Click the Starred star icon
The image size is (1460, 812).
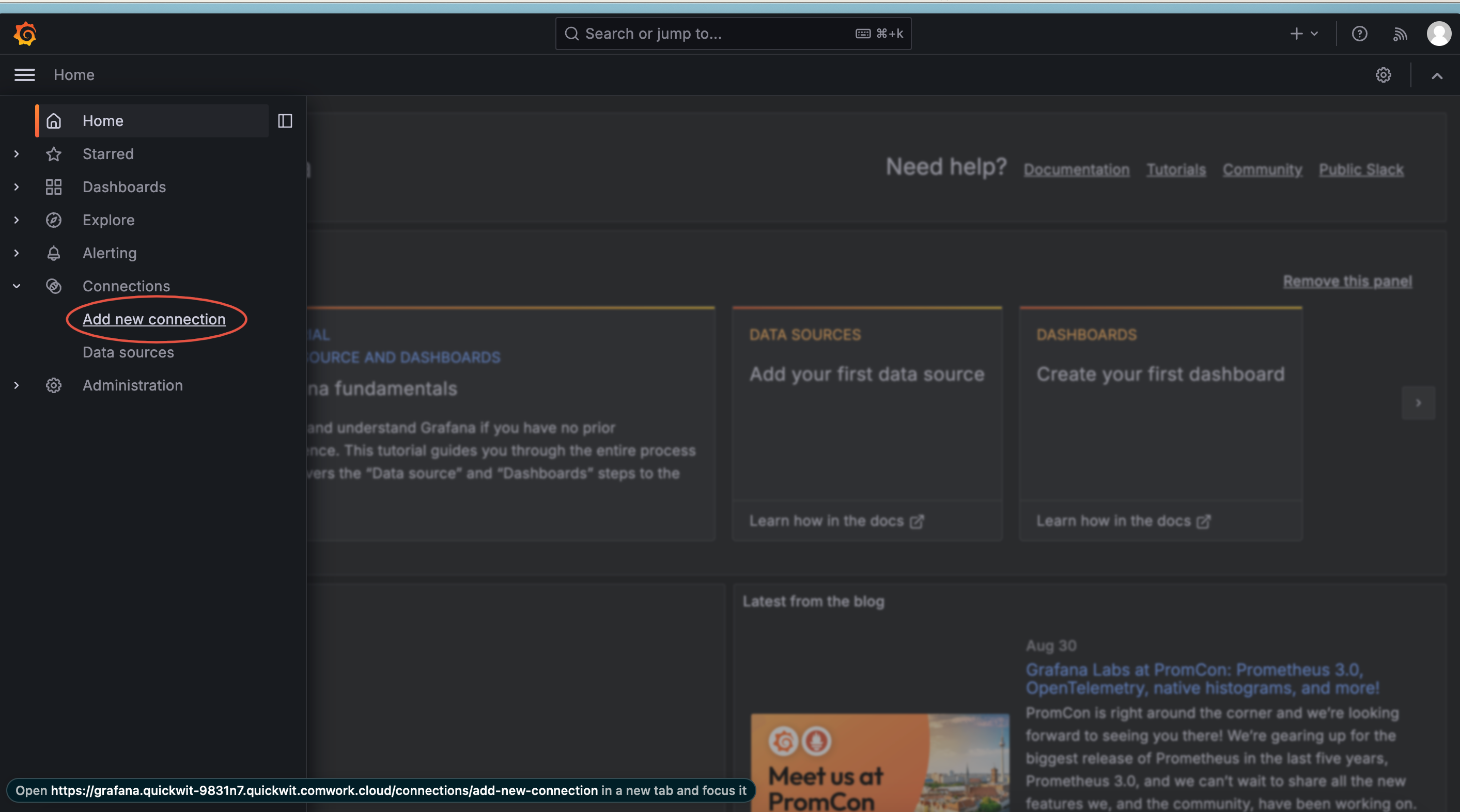coord(54,154)
